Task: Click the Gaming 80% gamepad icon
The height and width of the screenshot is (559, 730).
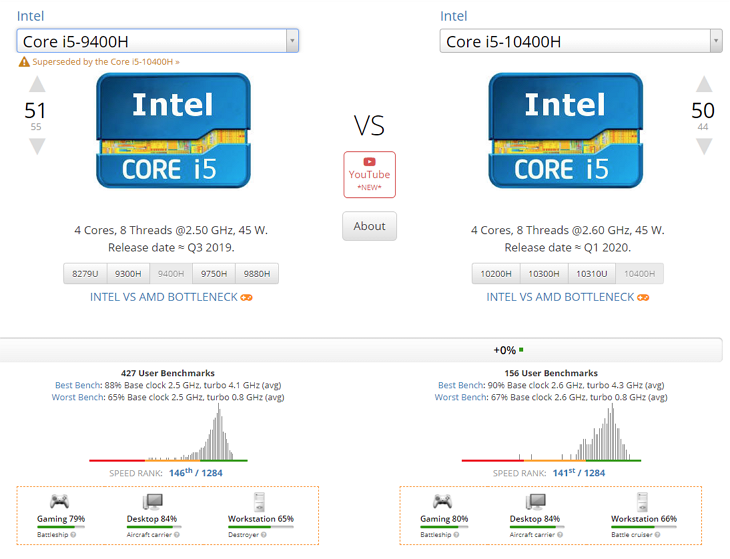Action: [442, 502]
